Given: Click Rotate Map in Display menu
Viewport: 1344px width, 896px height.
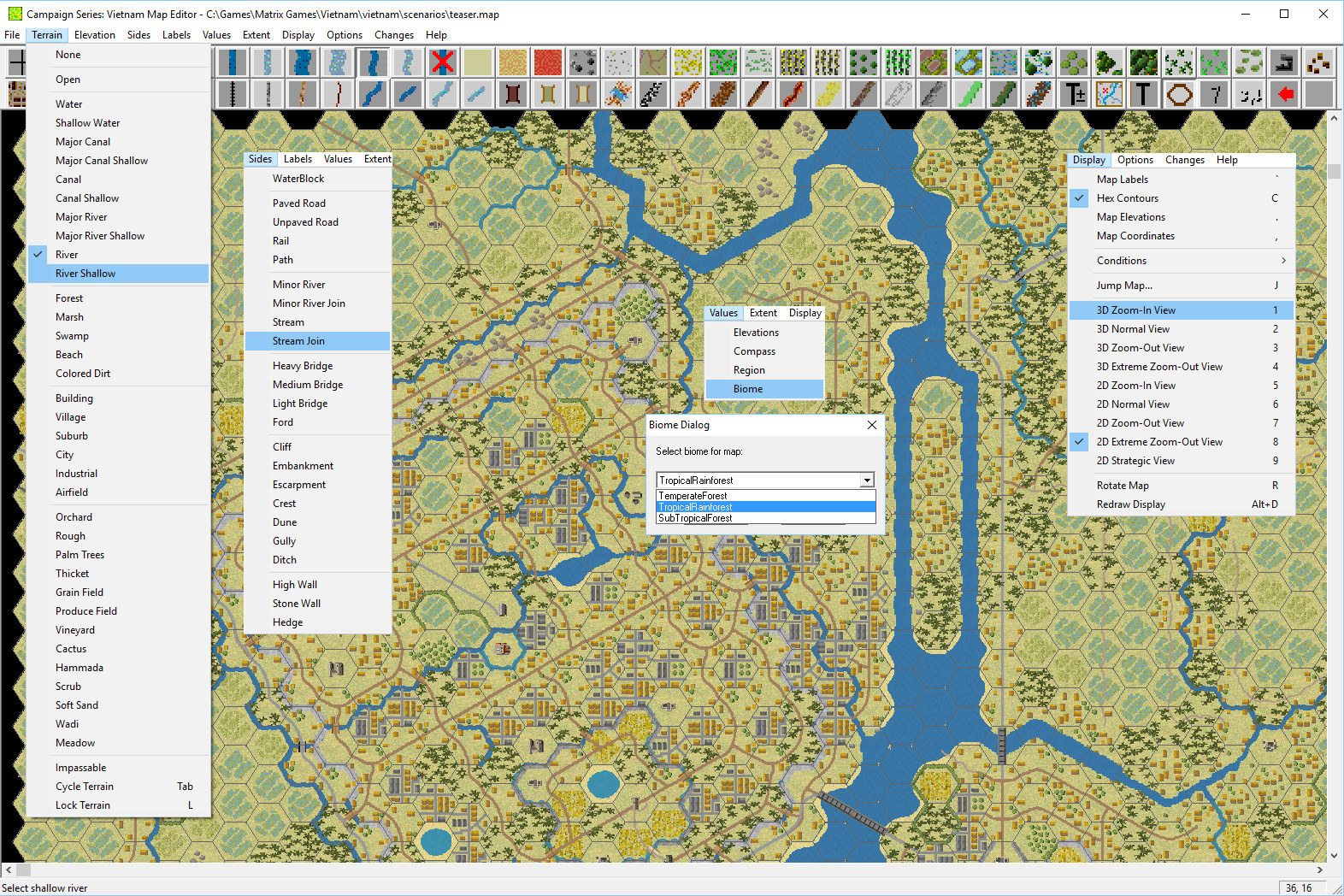Looking at the screenshot, I should (1123, 486).
